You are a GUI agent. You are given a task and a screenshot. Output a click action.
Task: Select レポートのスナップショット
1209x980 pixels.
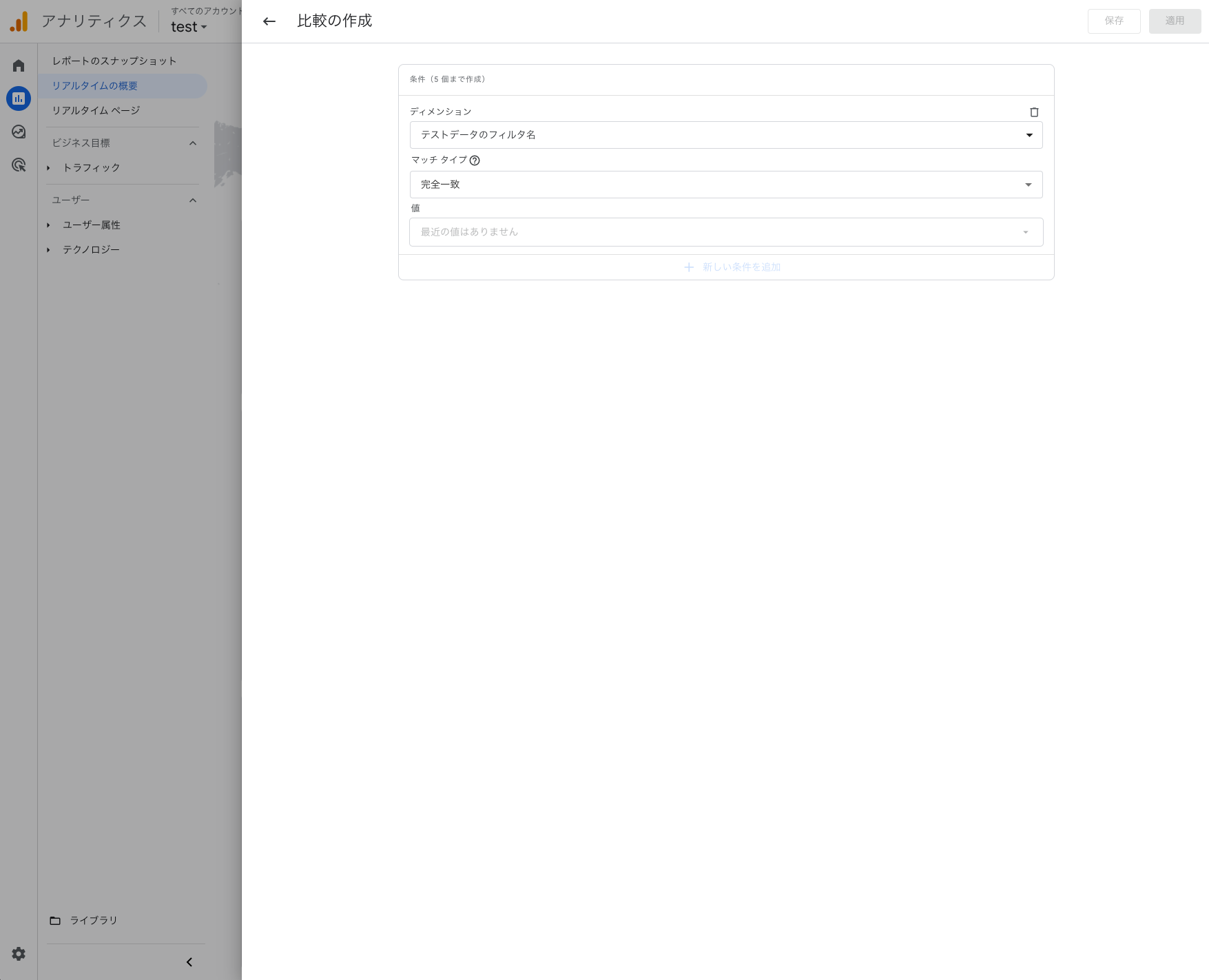(114, 61)
